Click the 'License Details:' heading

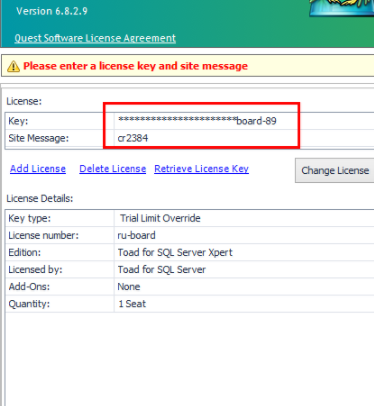40,199
